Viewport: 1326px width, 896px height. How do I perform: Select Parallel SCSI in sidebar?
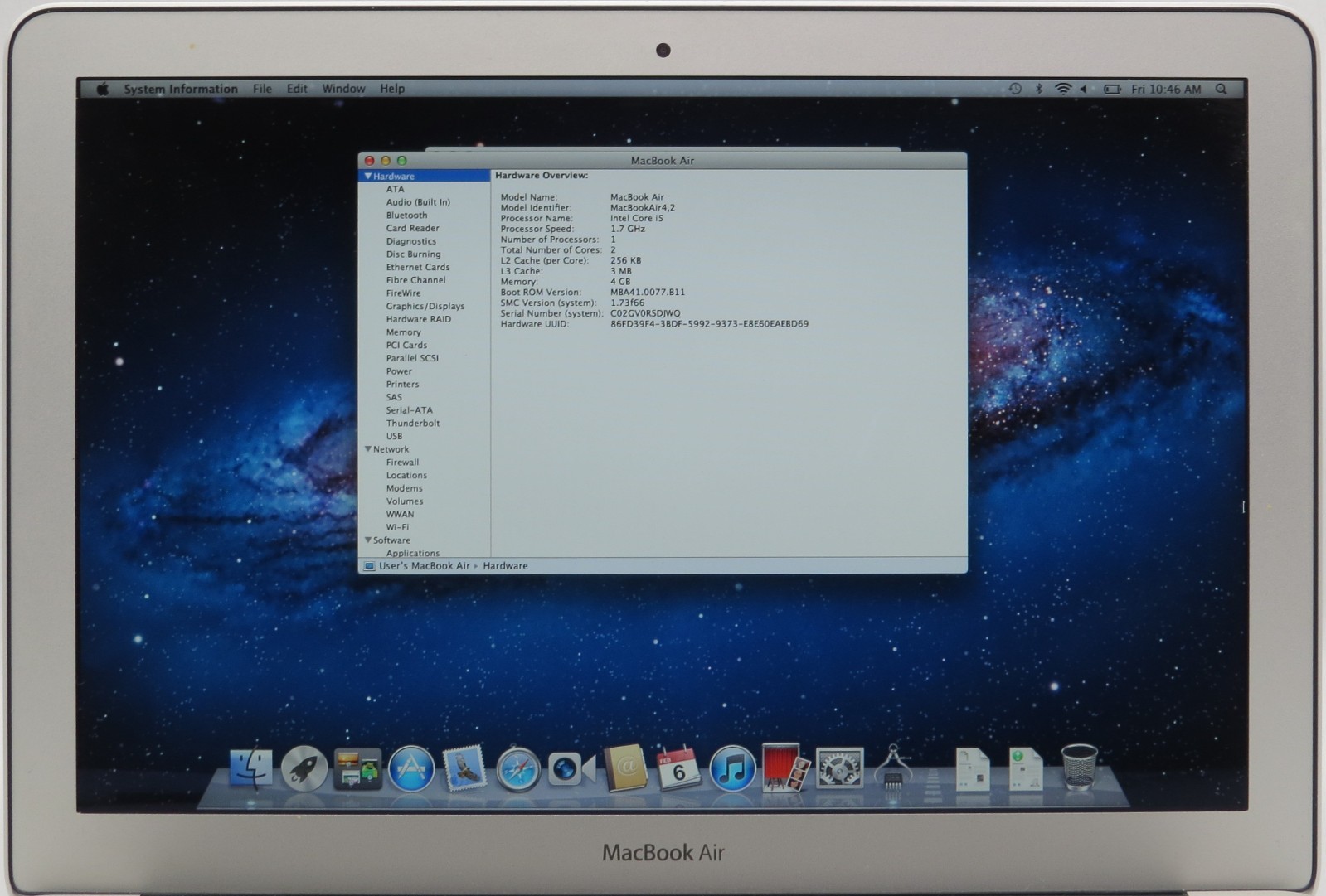(412, 358)
